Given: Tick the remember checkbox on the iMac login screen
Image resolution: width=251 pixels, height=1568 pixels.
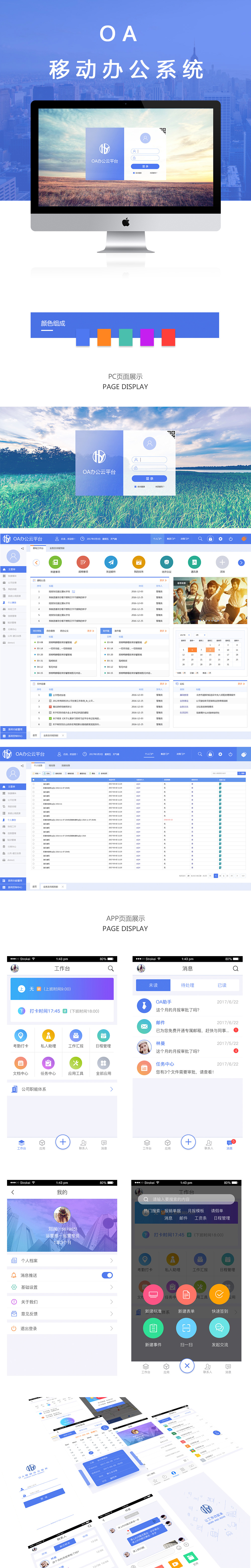Looking at the screenshot, I should tap(134, 172).
